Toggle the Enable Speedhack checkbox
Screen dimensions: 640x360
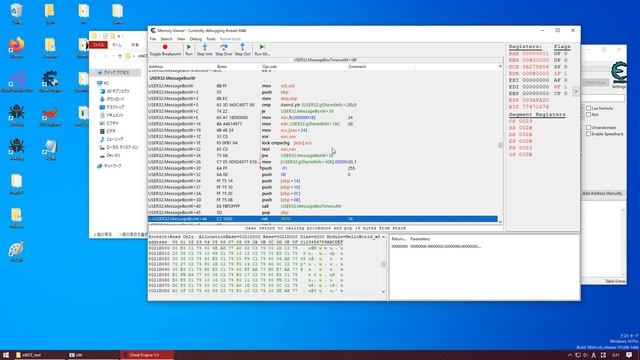[588, 134]
